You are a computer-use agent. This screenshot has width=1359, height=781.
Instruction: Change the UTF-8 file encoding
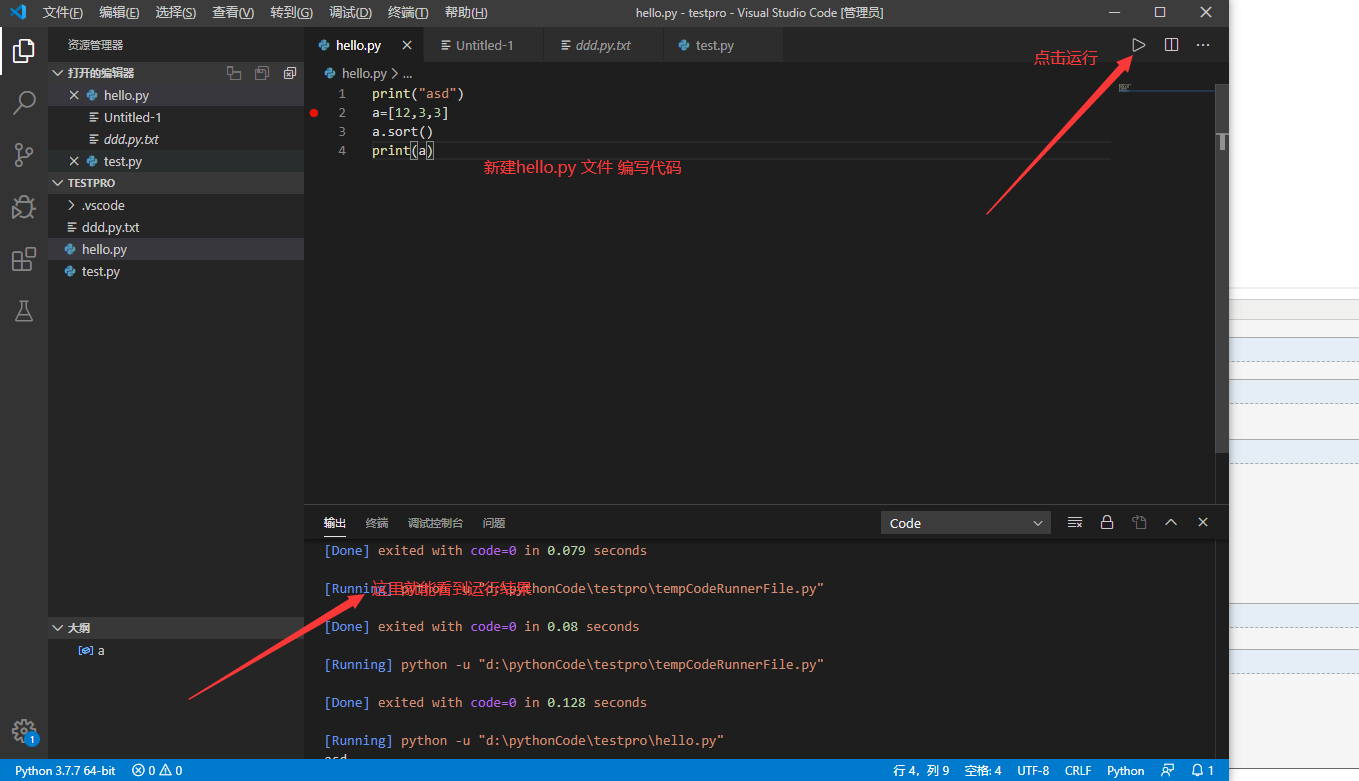tap(1033, 771)
